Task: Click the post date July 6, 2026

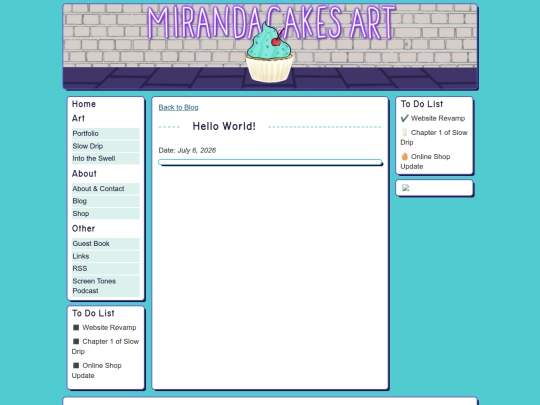Action: 197,150
